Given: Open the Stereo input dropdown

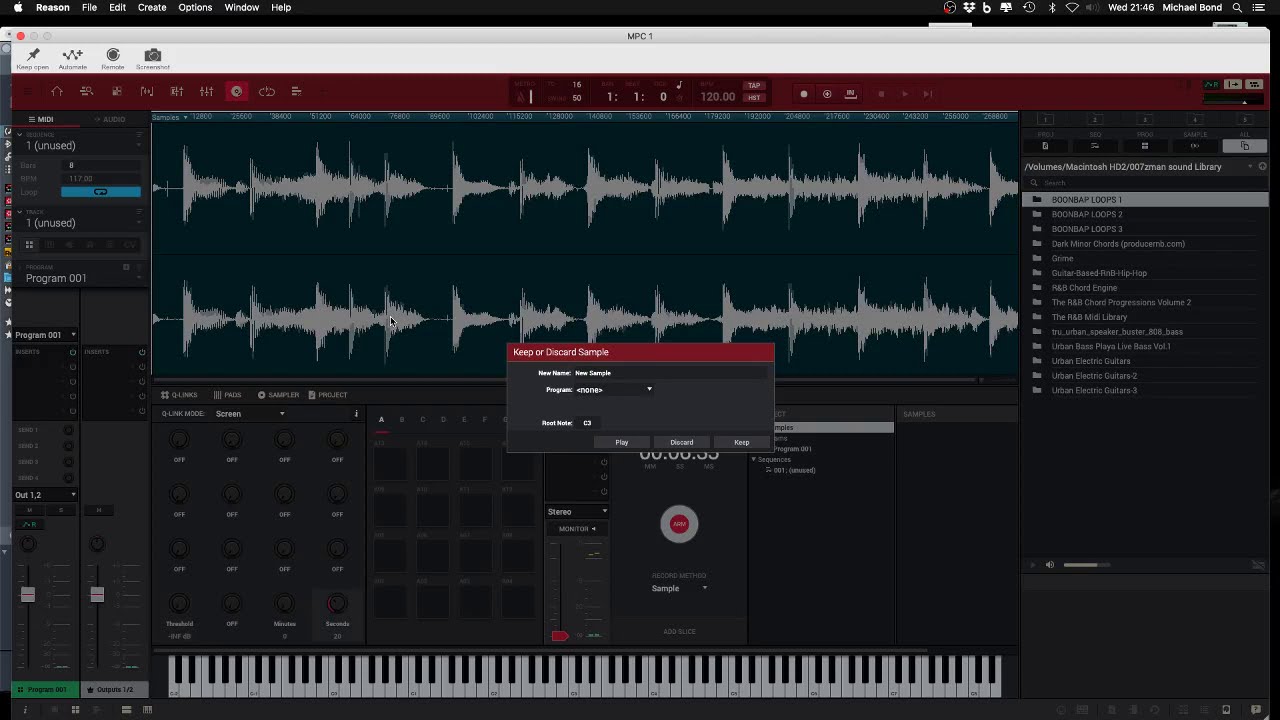Looking at the screenshot, I should coord(577,512).
